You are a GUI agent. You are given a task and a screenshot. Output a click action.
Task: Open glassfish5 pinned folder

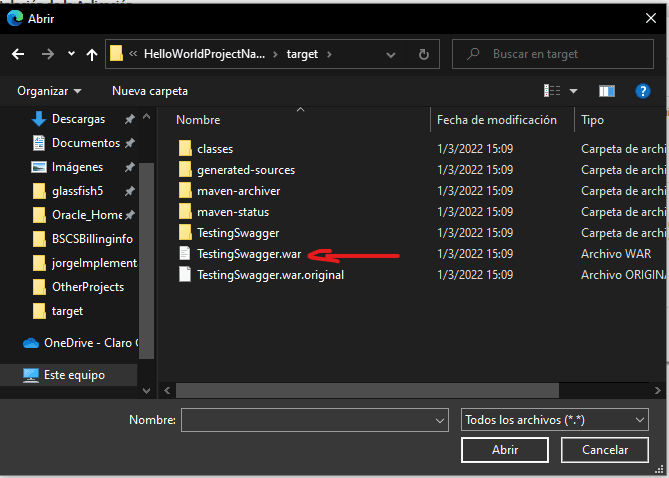pos(77,191)
